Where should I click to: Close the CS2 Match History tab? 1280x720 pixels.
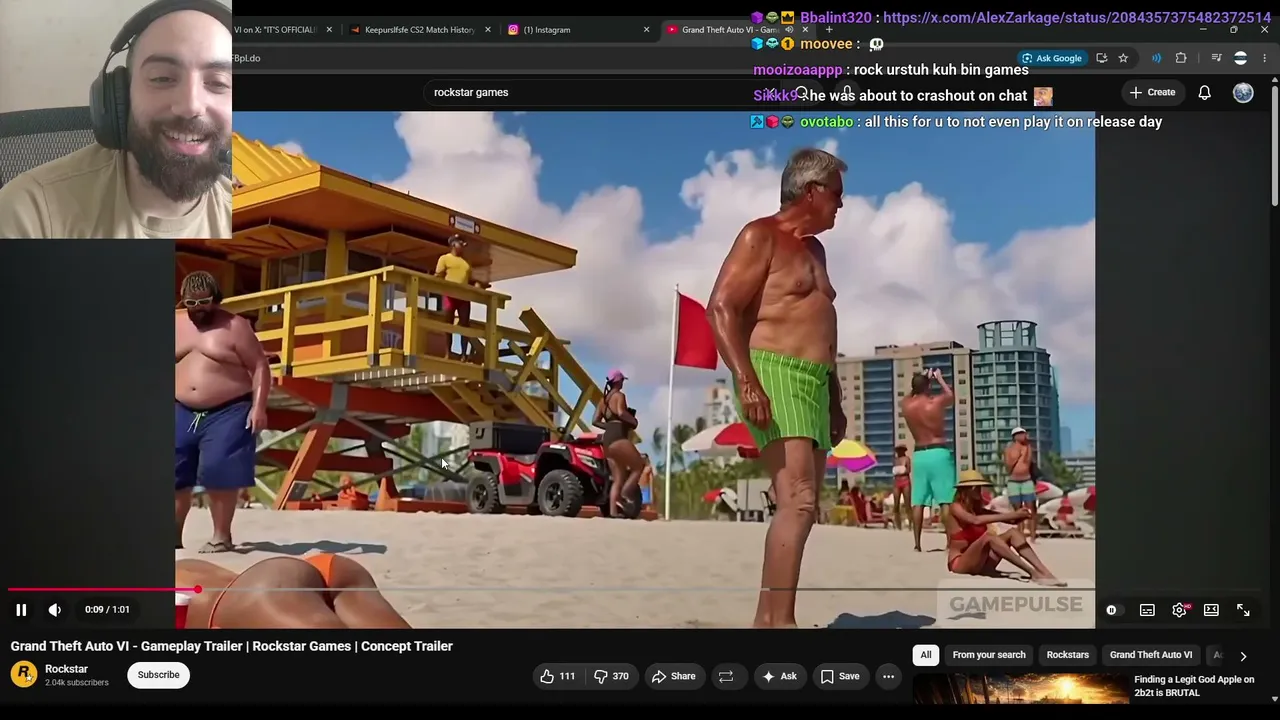[x=488, y=30]
